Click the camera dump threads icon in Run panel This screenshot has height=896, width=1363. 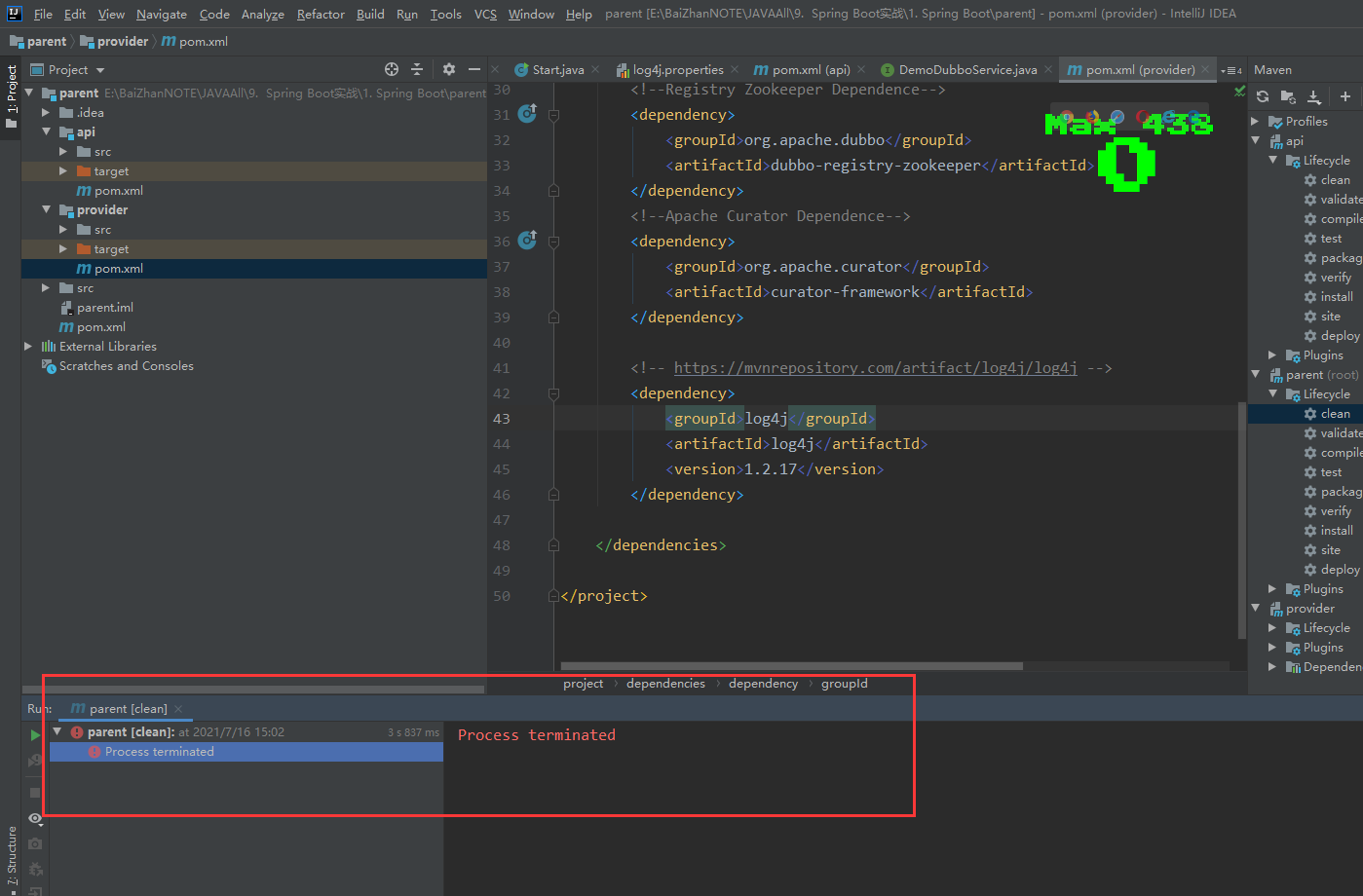click(x=35, y=843)
